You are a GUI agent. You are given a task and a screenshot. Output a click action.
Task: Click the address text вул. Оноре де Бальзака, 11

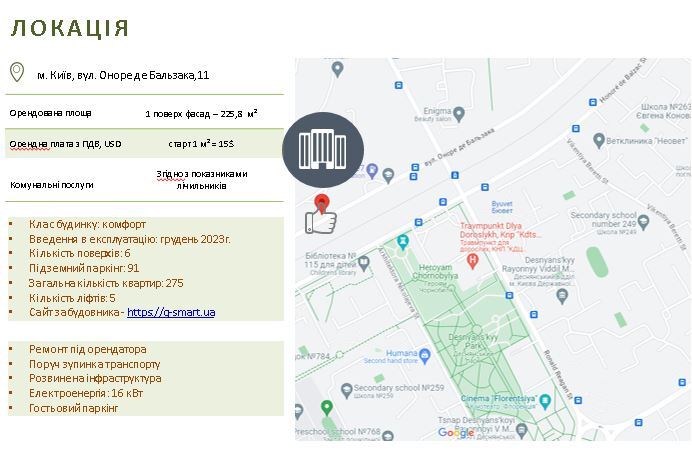(x=123, y=75)
